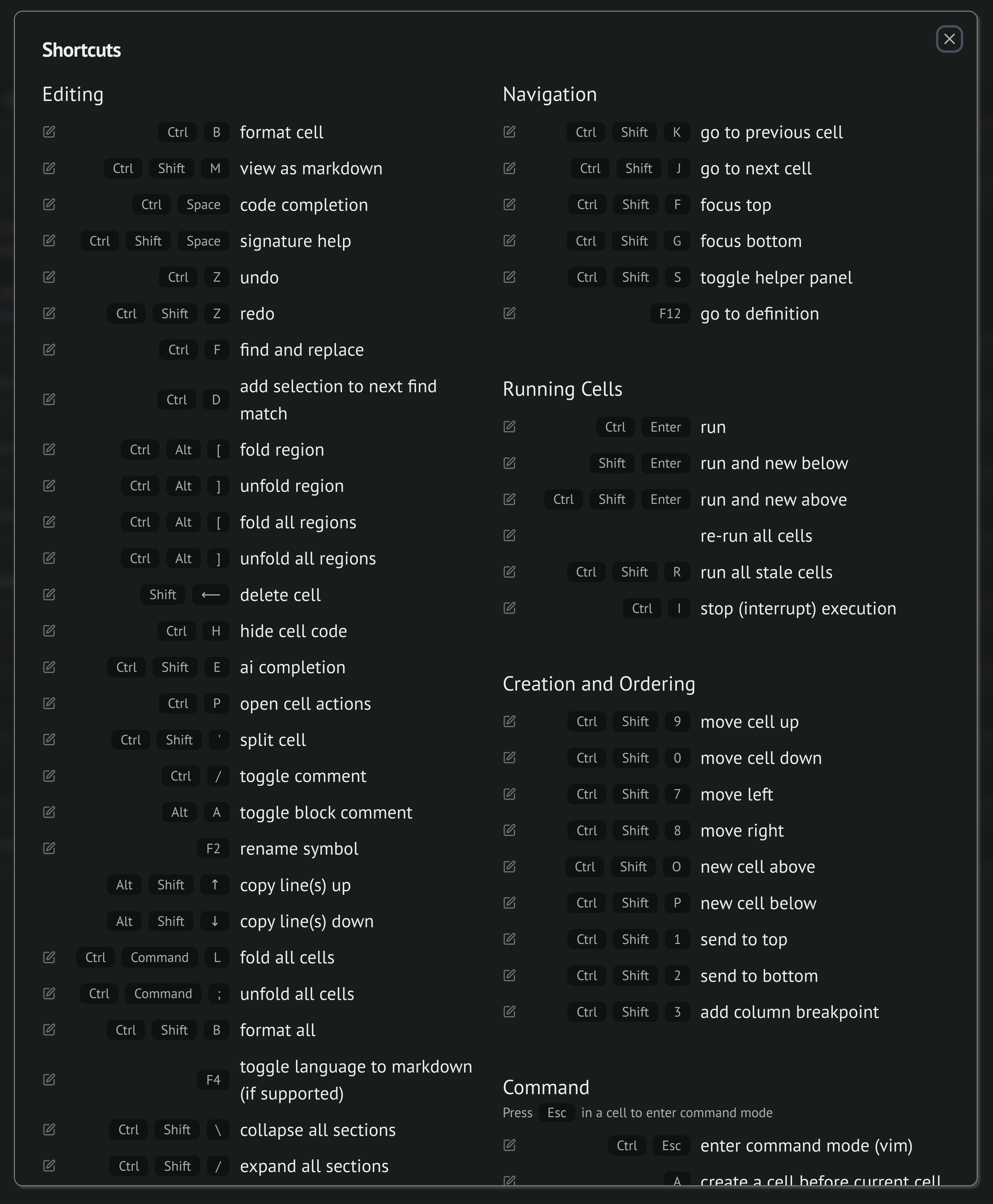Edit the add column breakpoint shortcut
This screenshot has height=1204, width=993.
click(x=510, y=1012)
